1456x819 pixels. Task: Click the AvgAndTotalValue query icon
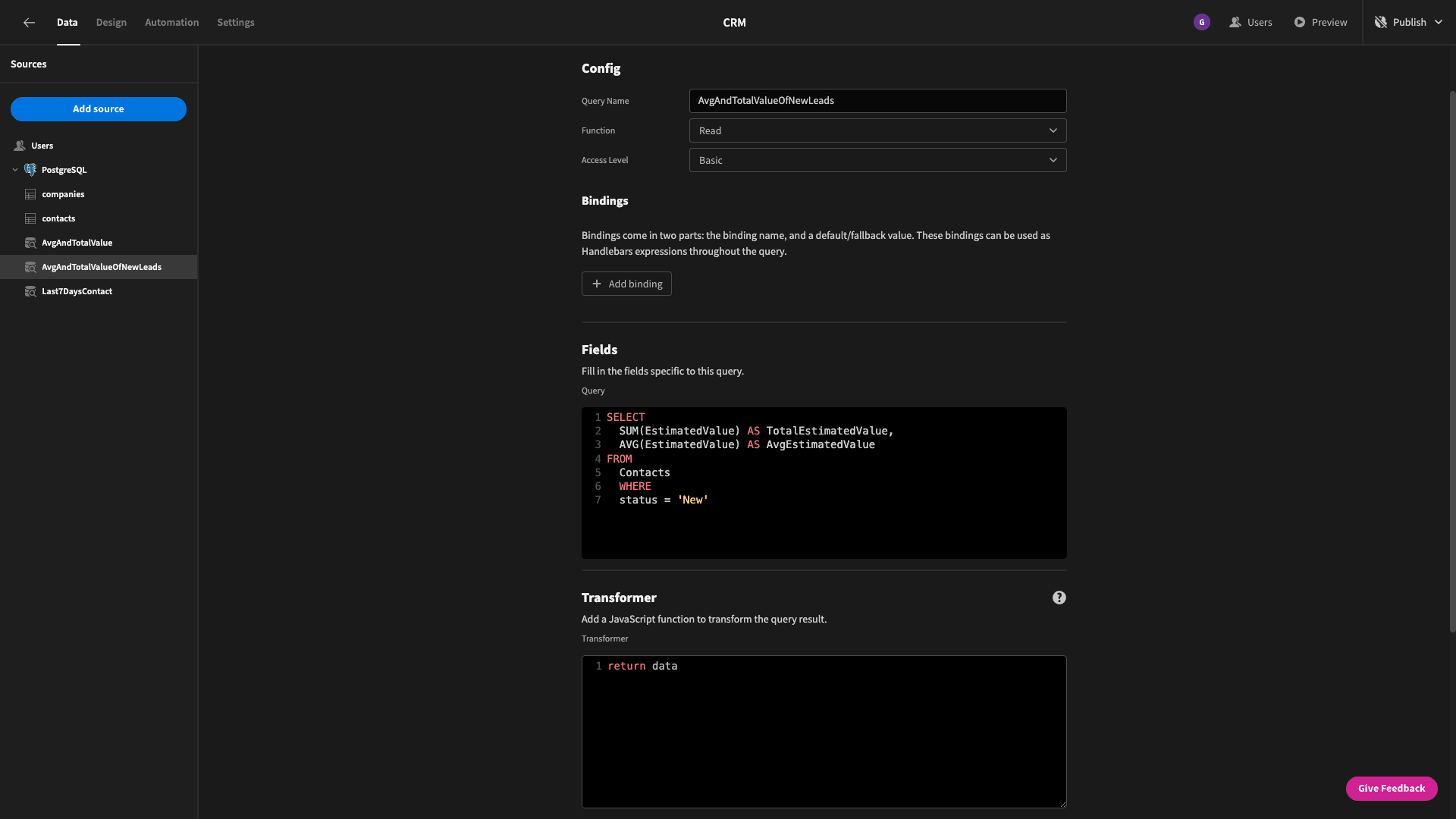point(30,243)
